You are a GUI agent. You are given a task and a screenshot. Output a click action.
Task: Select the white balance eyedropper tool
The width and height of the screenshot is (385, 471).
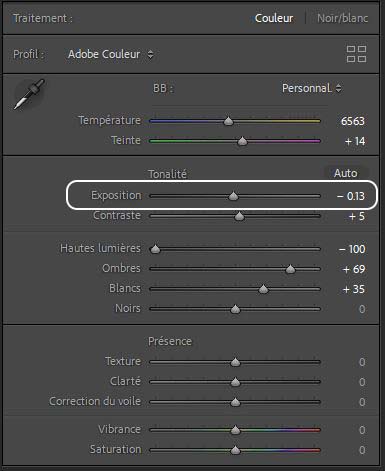[x=29, y=94]
